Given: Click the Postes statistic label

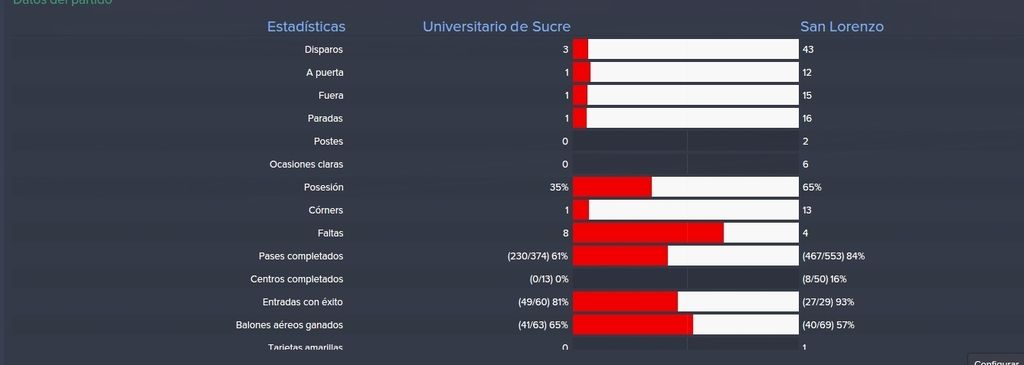Looking at the screenshot, I should pos(328,141).
